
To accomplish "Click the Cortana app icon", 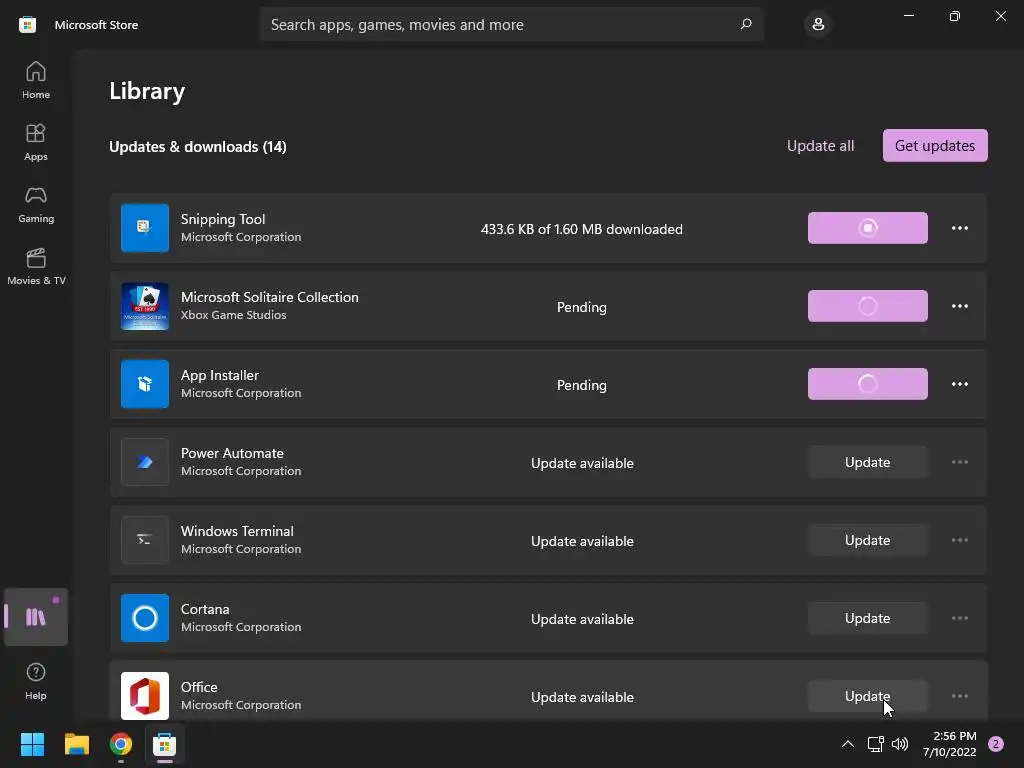I will coord(145,618).
